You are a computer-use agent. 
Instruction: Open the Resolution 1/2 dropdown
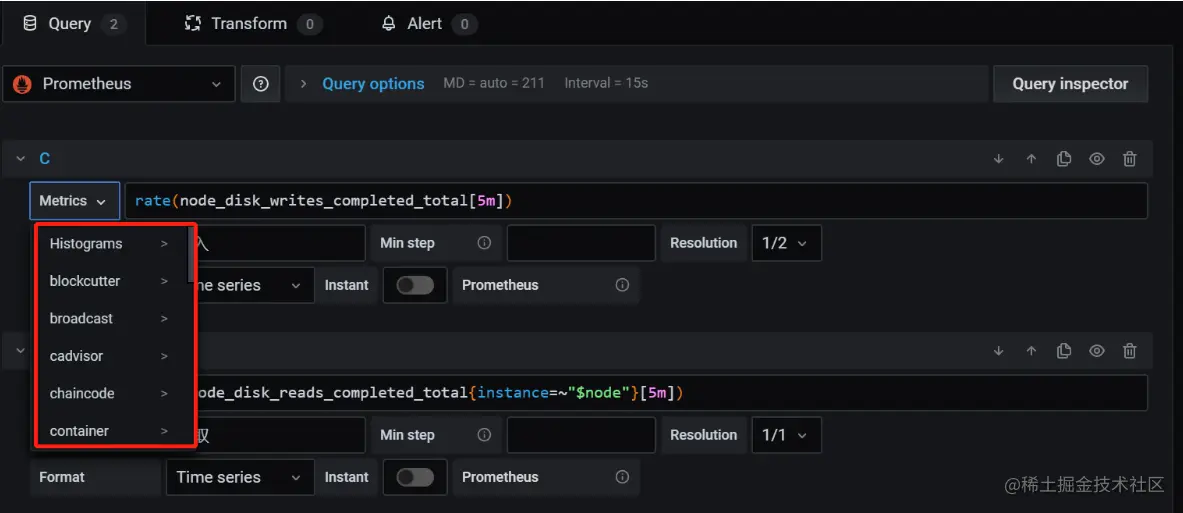click(786, 243)
